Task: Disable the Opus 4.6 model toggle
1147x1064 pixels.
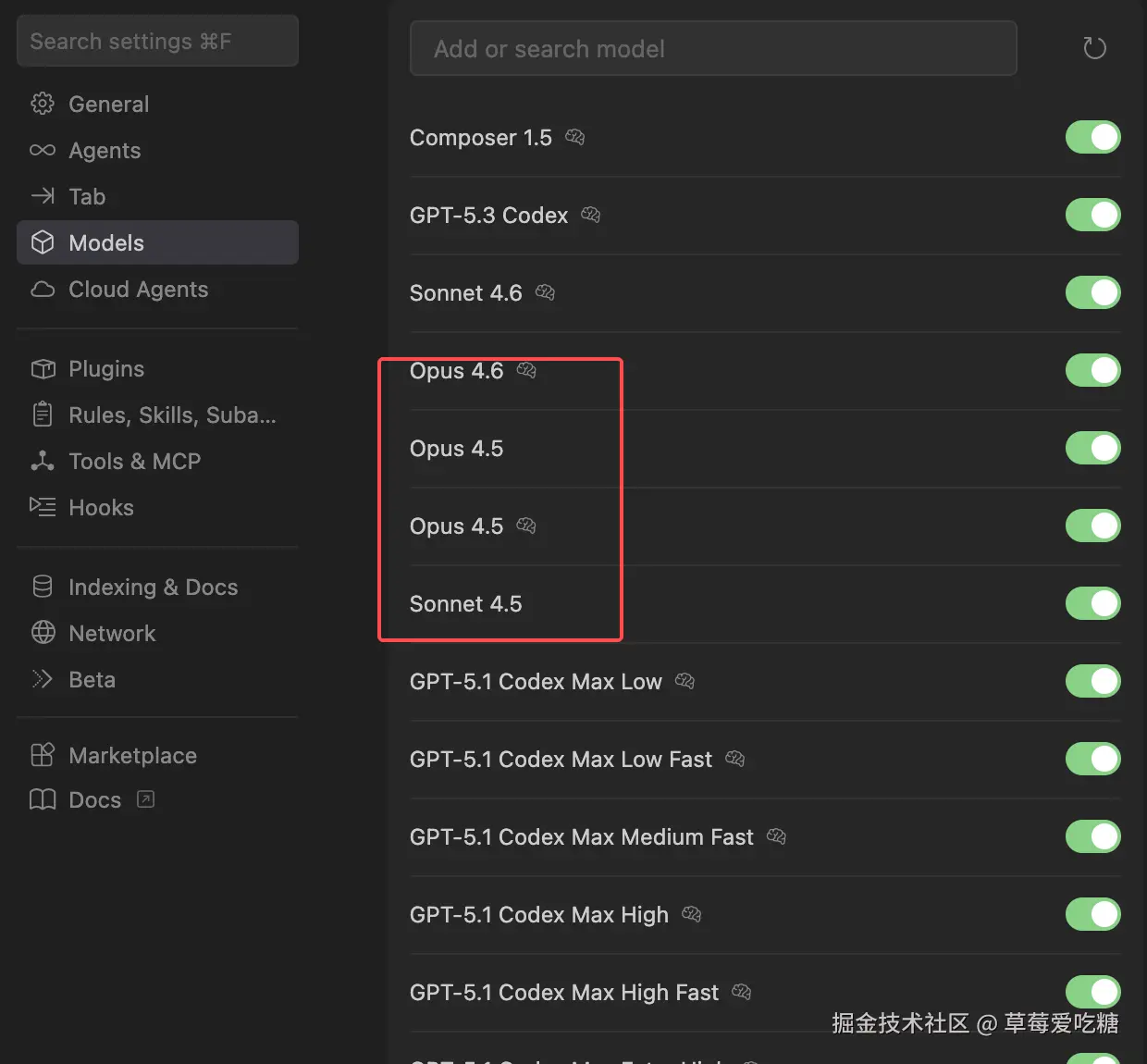Action: [1093, 370]
